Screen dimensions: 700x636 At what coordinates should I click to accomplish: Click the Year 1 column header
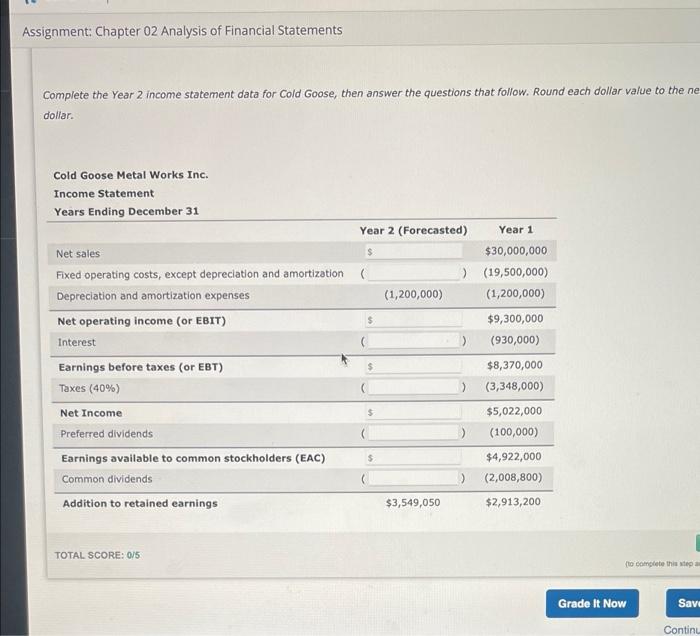click(x=516, y=230)
